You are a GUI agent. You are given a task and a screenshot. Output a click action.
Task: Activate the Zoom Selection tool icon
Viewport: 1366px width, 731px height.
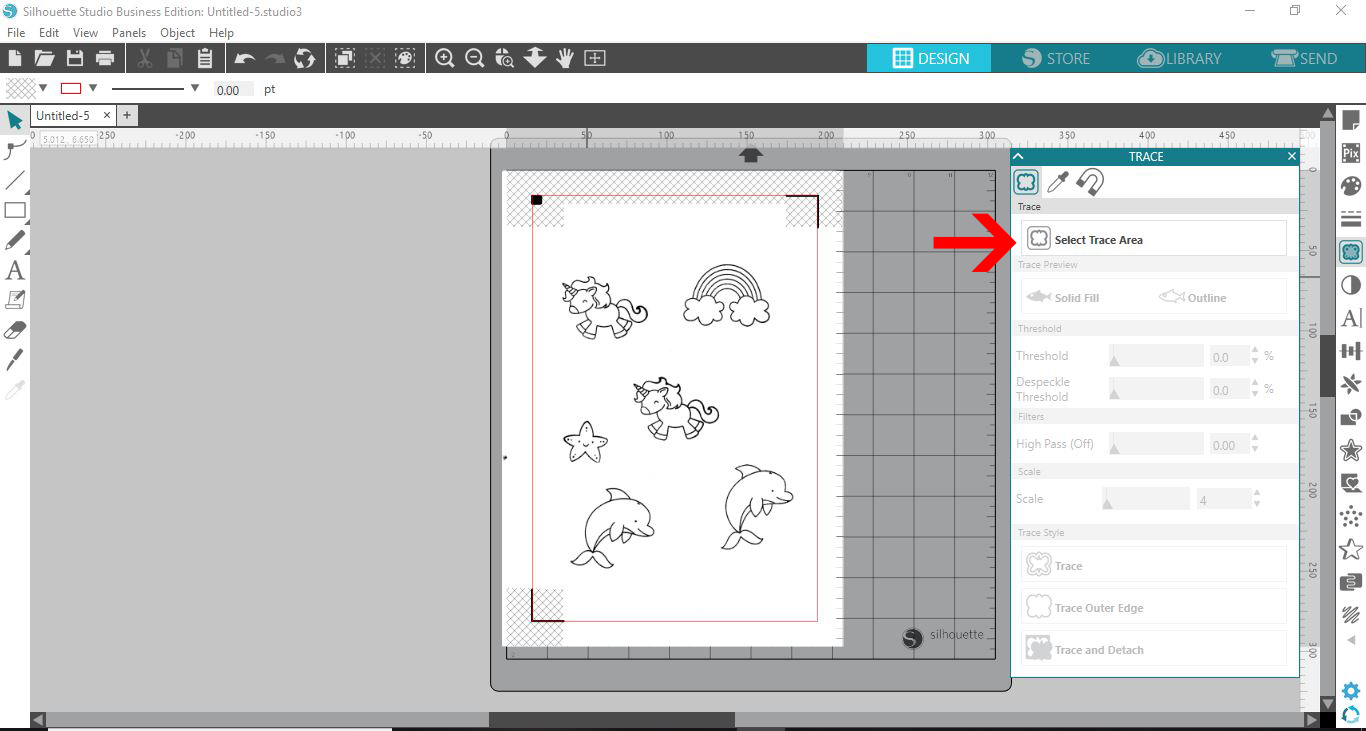click(x=505, y=58)
